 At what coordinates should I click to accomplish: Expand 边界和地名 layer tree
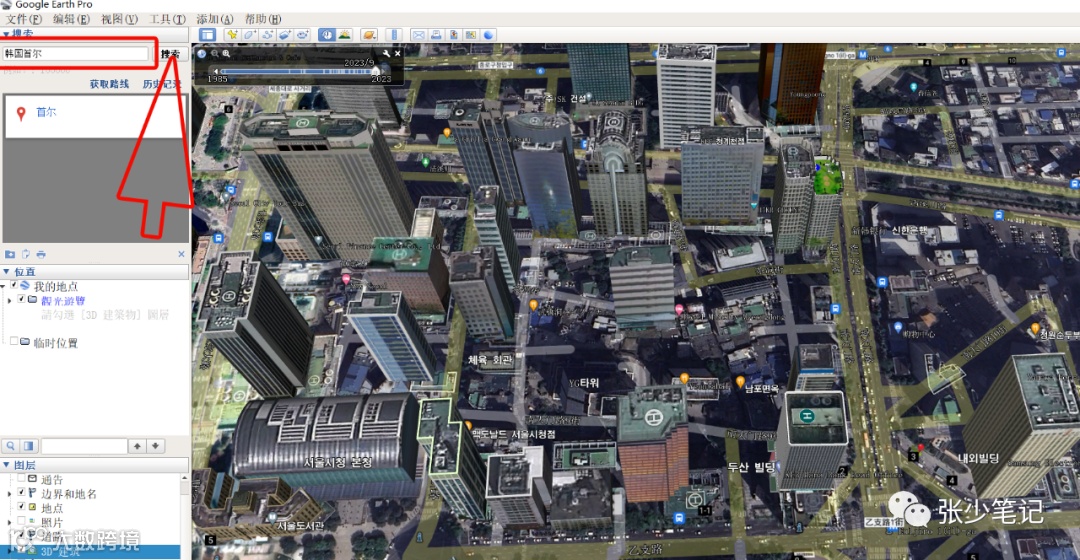tap(9, 494)
